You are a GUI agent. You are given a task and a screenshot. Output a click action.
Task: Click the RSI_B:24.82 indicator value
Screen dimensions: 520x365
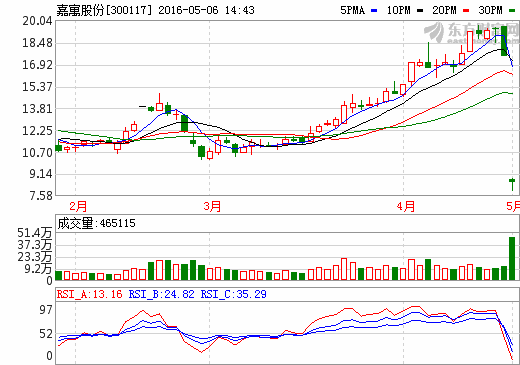[x=161, y=294]
